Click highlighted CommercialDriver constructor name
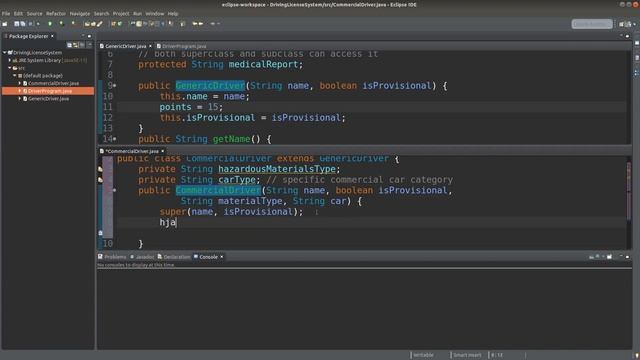 (218, 190)
